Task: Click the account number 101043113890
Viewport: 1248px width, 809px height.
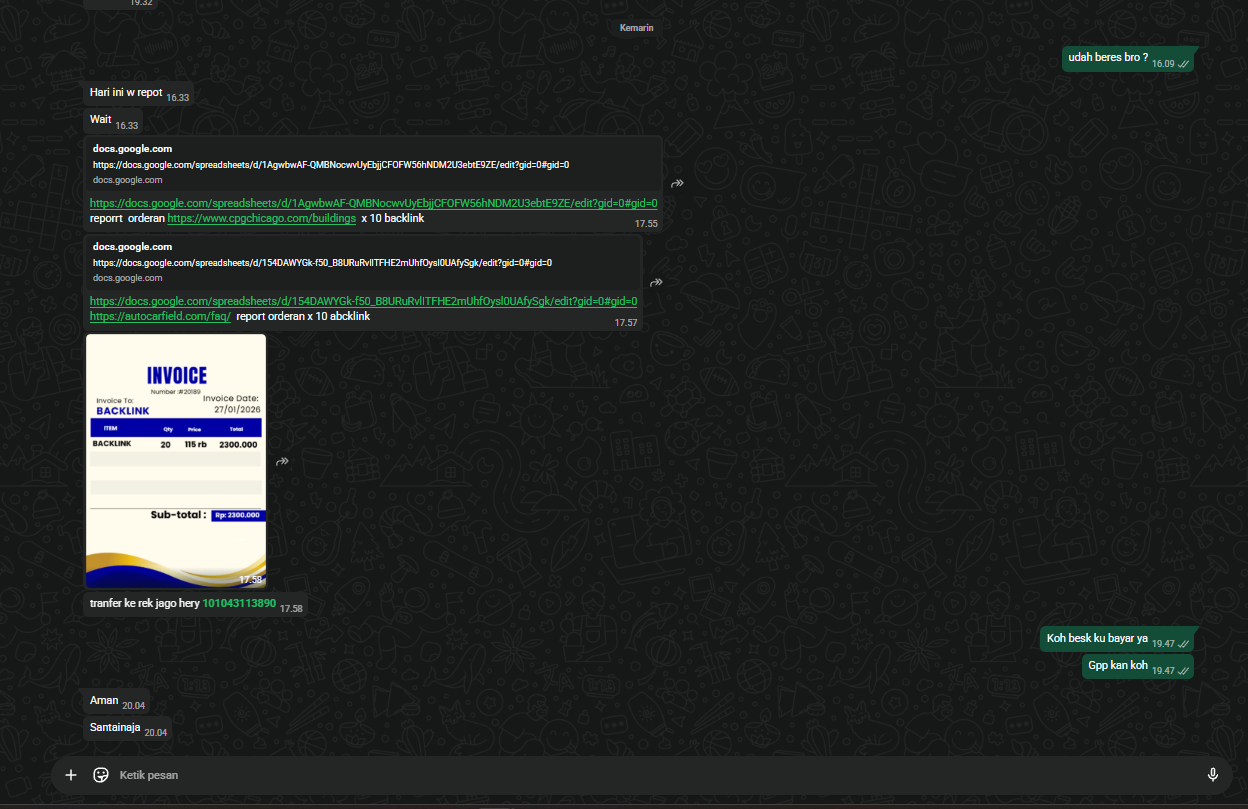Action: point(239,604)
